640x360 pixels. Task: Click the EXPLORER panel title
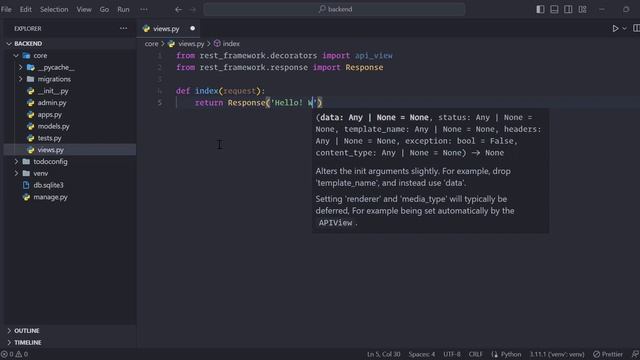(x=28, y=29)
